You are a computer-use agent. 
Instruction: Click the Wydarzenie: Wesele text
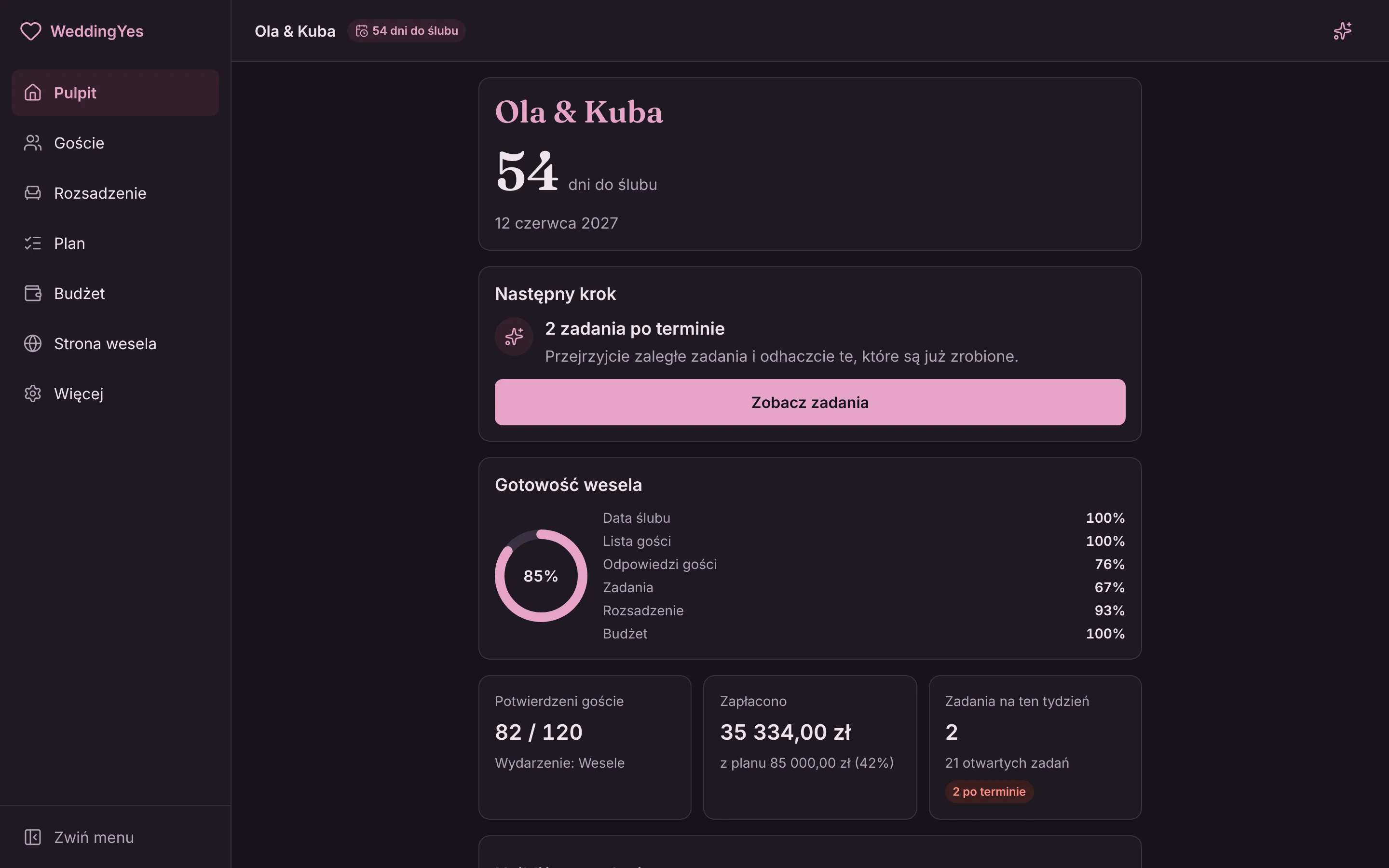pos(559,763)
